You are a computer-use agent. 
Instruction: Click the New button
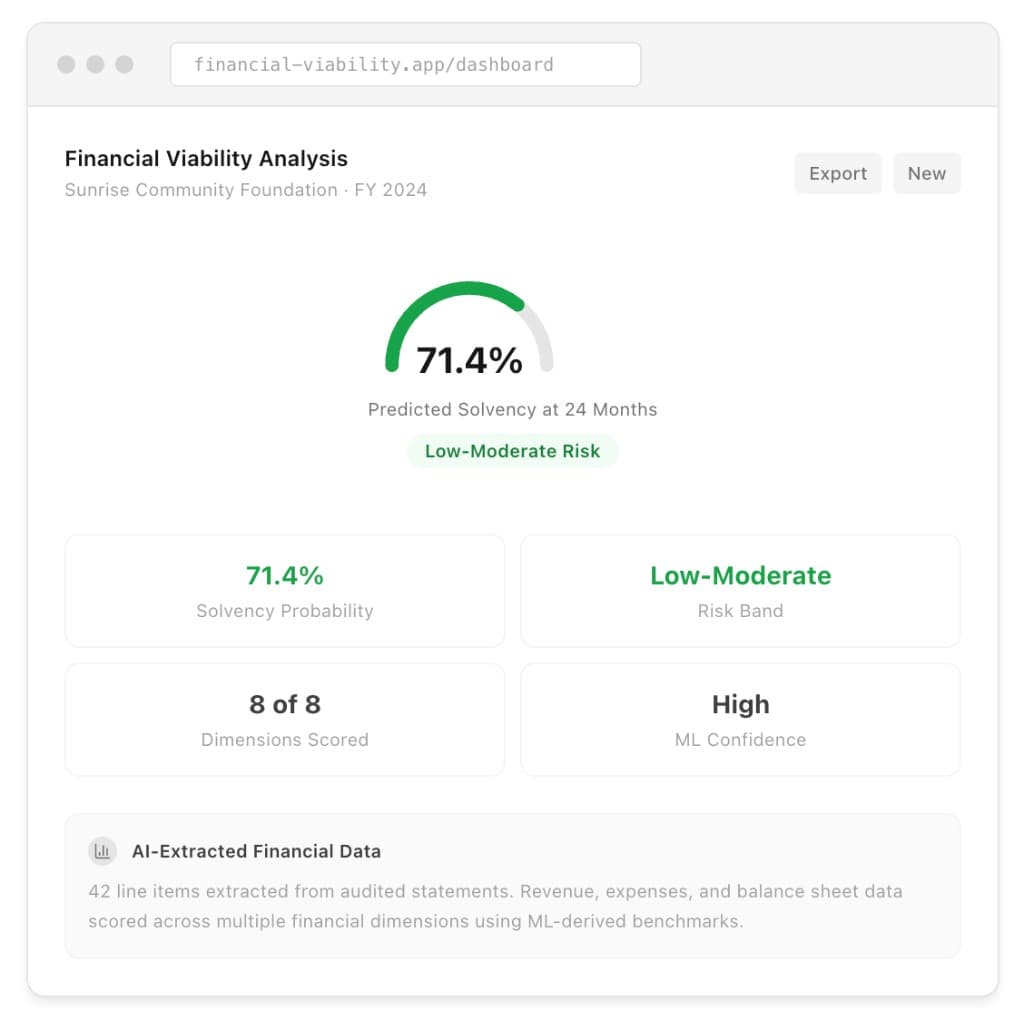coord(926,173)
